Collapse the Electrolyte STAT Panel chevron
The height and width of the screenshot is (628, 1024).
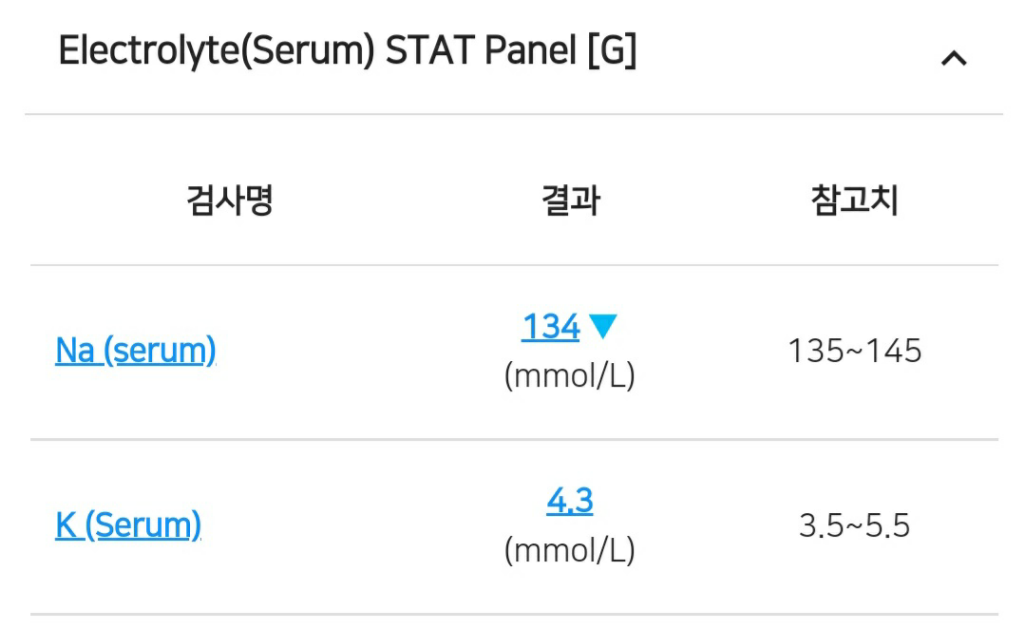point(954,59)
